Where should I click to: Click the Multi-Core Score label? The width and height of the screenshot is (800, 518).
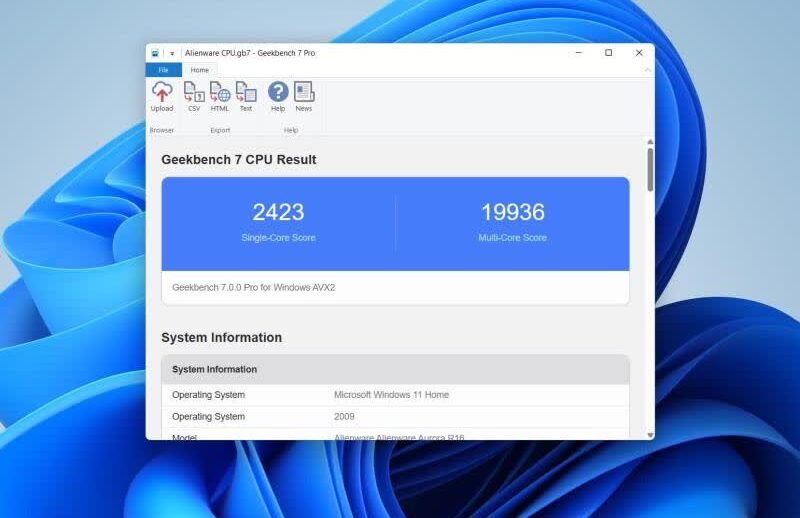(513, 237)
